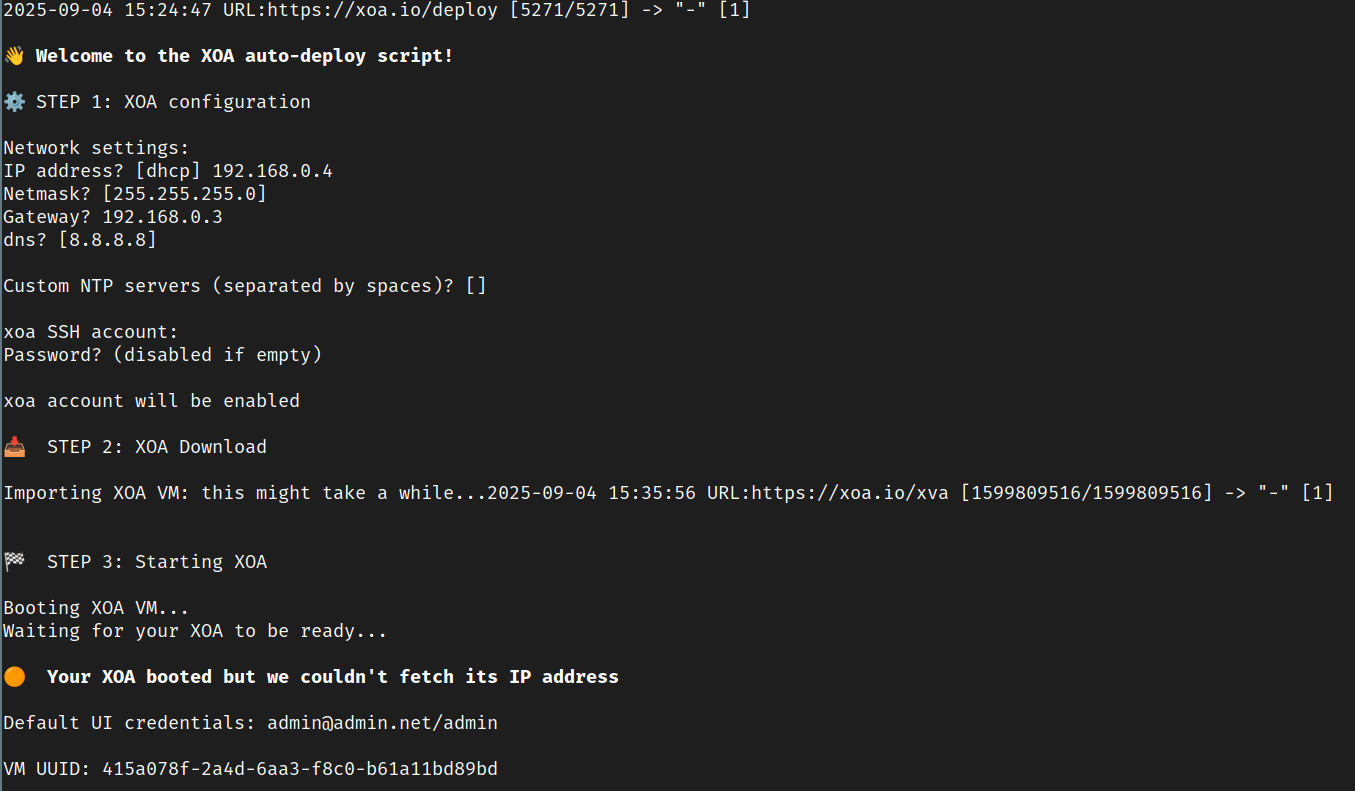Click the default dns [8.8.8.8] value
The image size is (1355, 791).
[107, 240]
